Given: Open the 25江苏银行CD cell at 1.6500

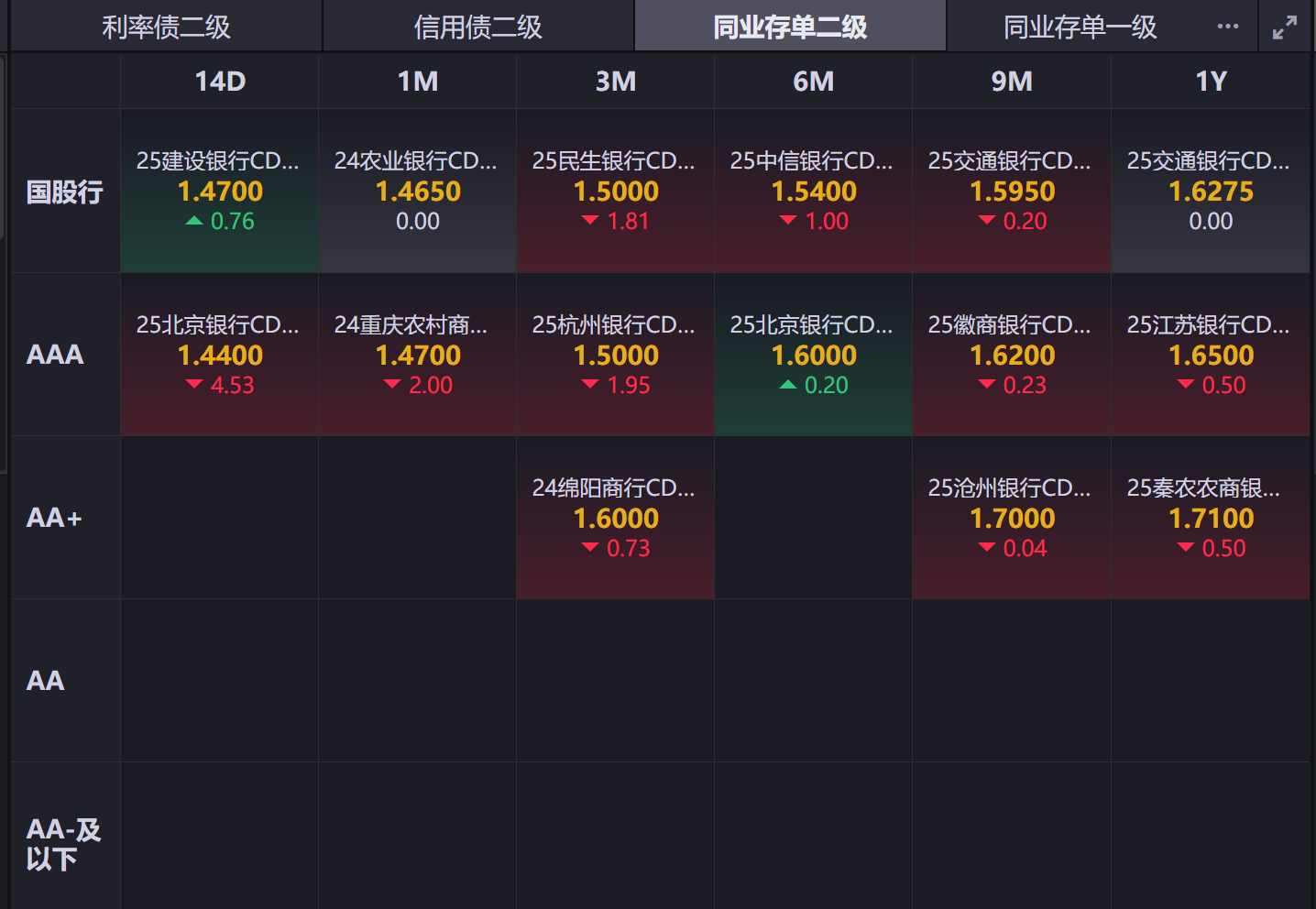Looking at the screenshot, I should click(1211, 355).
